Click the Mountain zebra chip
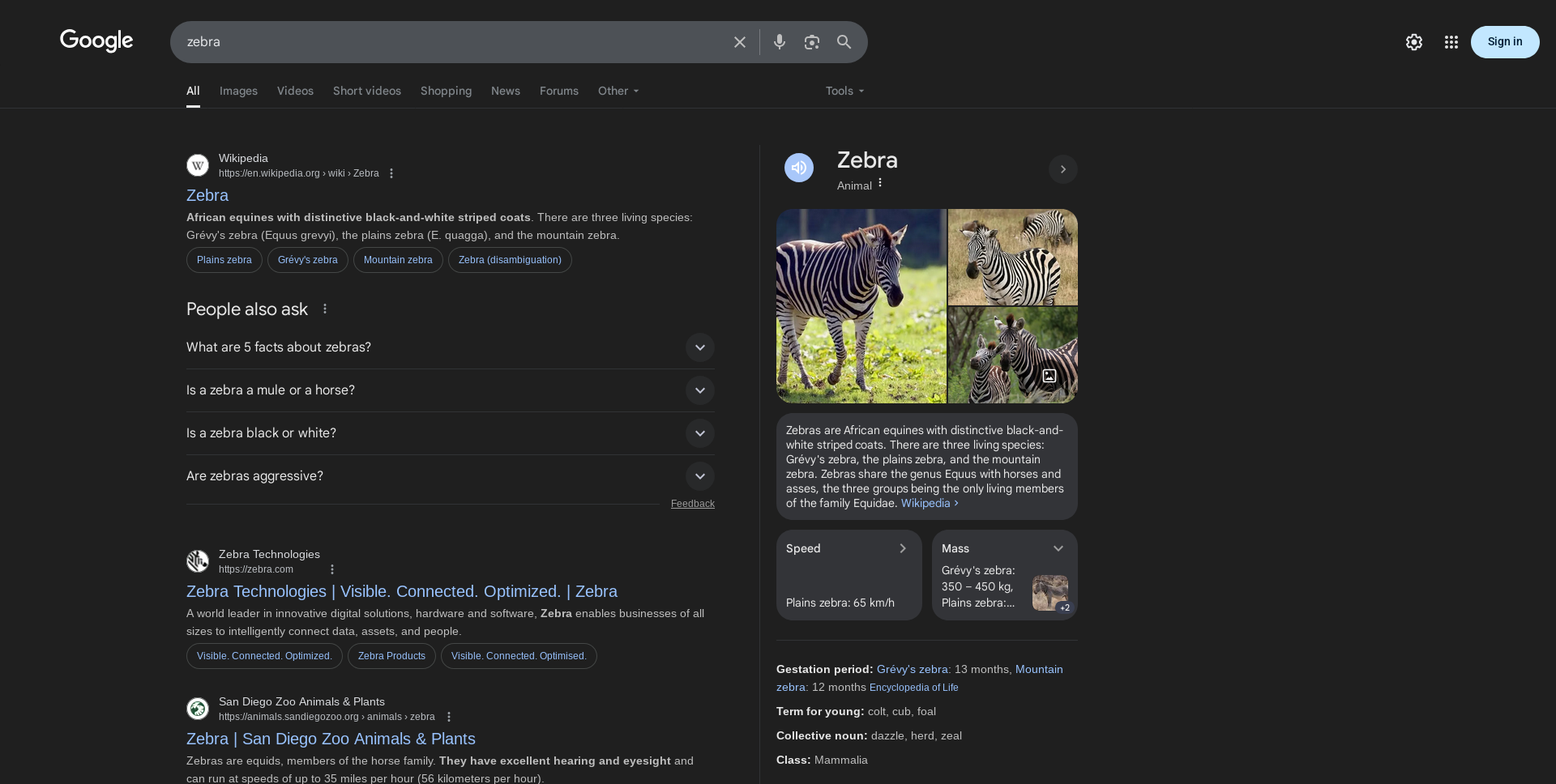 (x=398, y=260)
